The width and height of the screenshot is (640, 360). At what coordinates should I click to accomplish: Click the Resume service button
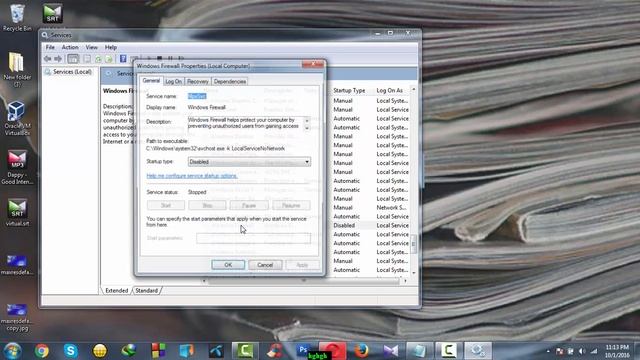pyautogui.click(x=291, y=205)
